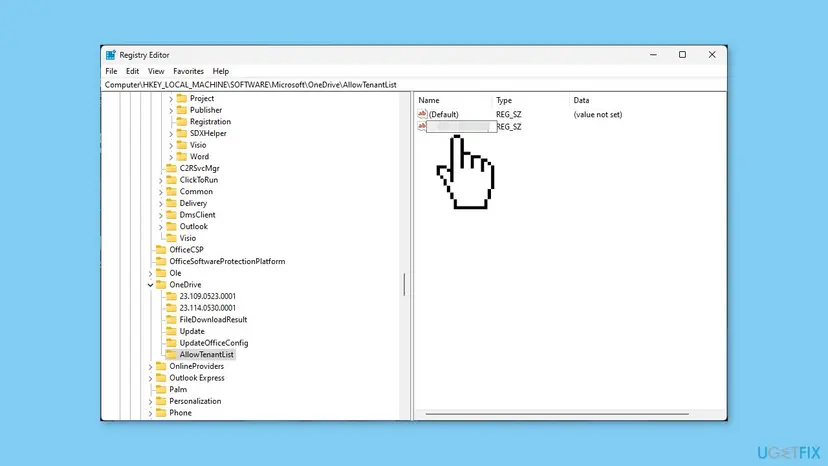Close the Registry Editor window
The height and width of the screenshot is (466, 828).
coord(712,55)
